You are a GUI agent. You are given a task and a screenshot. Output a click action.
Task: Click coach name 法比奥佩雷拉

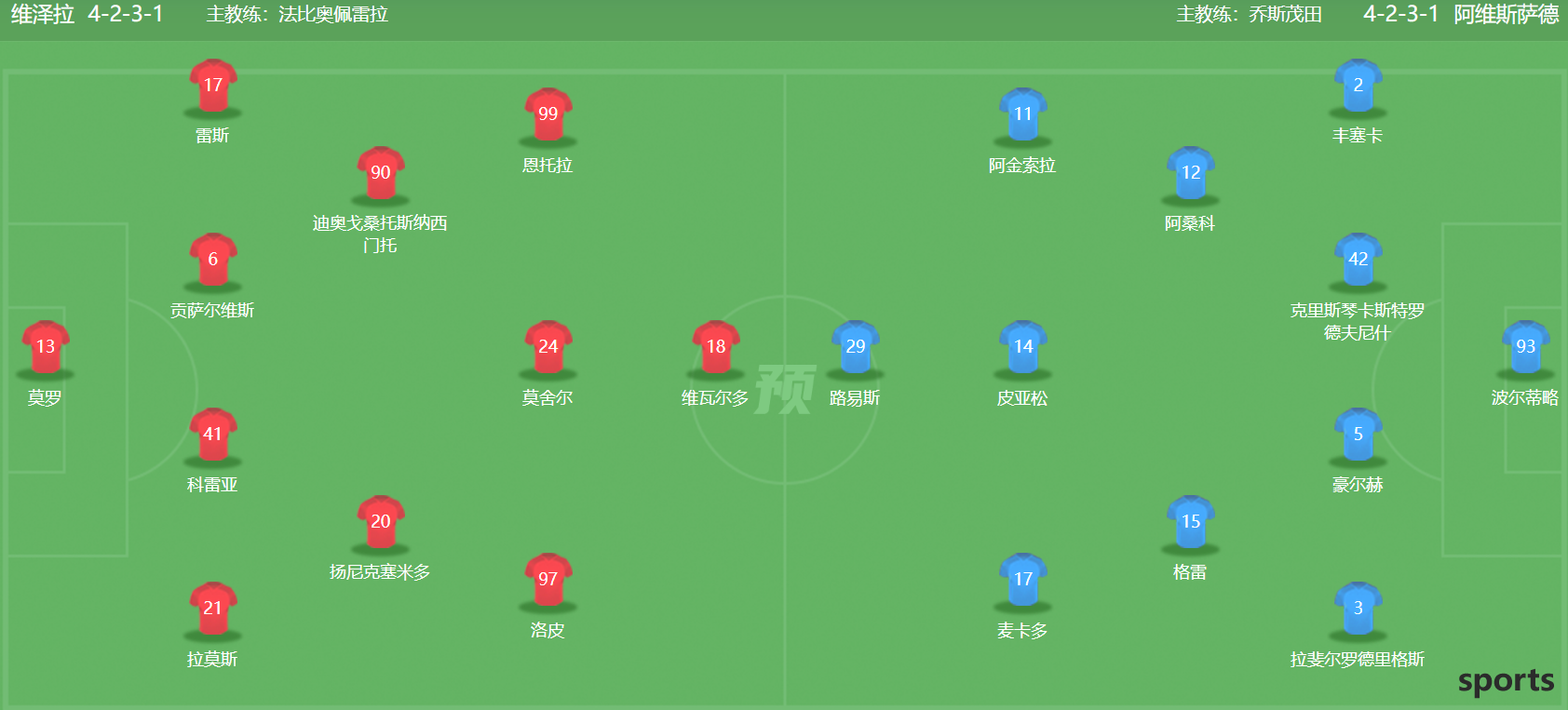[x=332, y=14]
